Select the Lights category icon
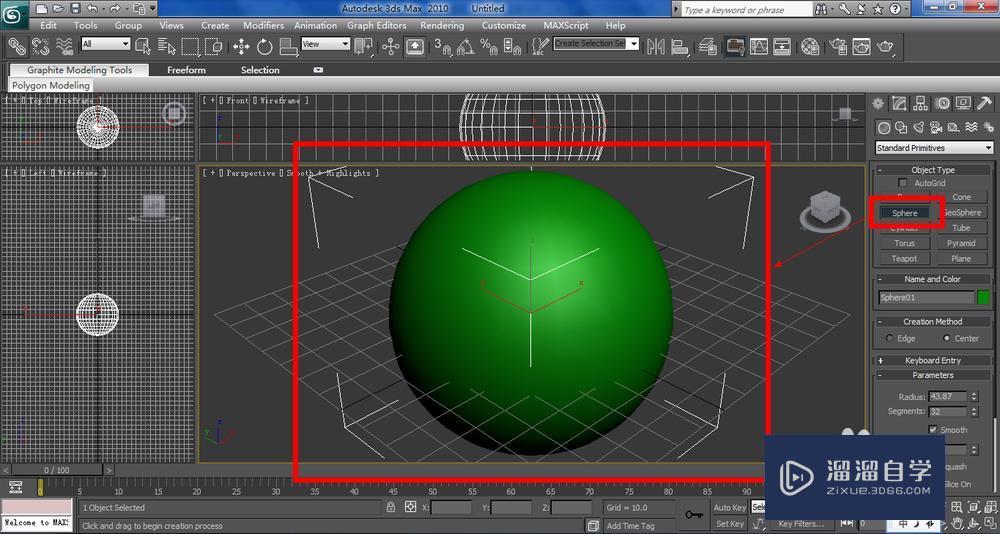 tap(918, 128)
